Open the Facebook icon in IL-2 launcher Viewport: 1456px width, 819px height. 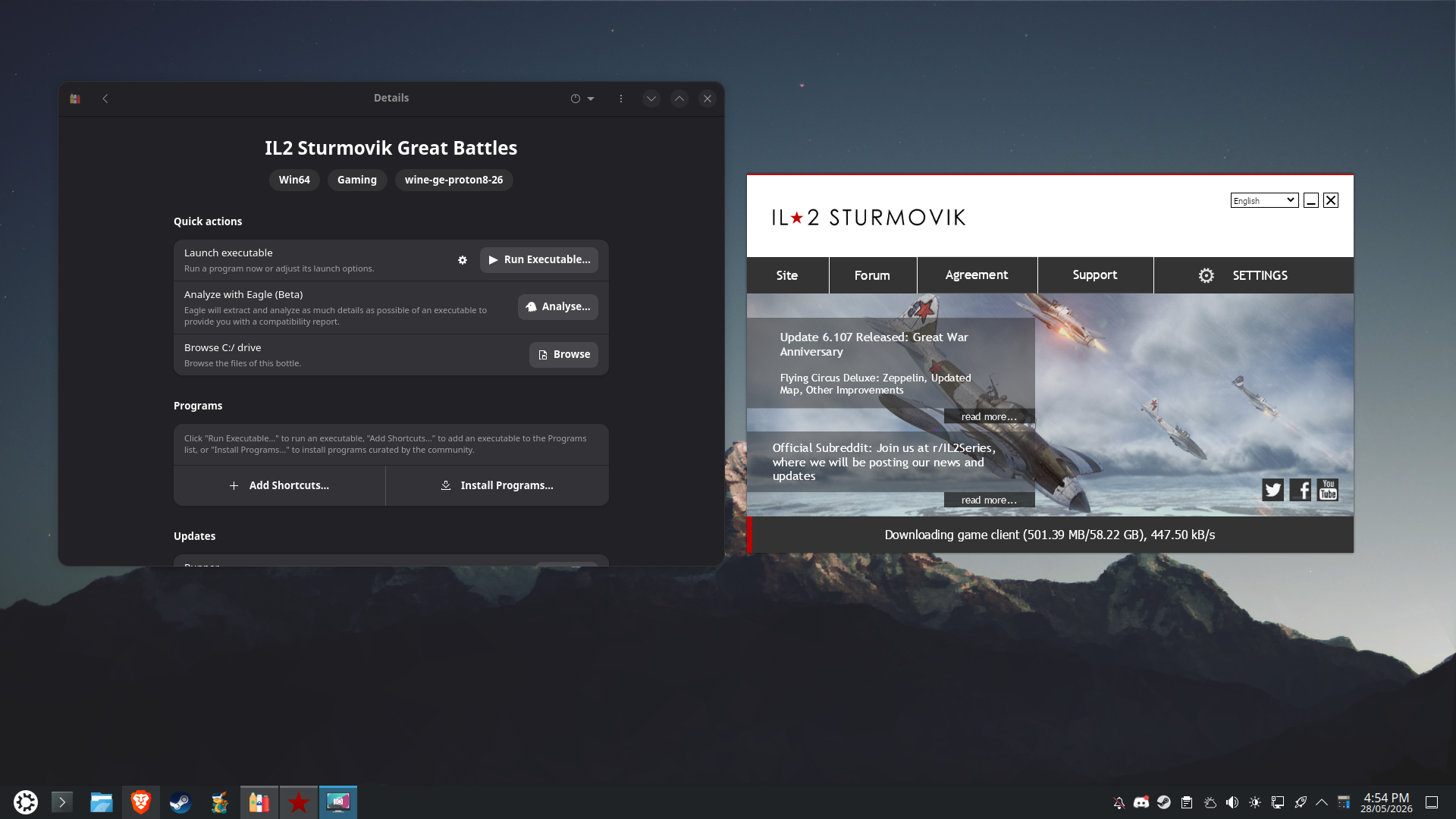(x=1301, y=491)
